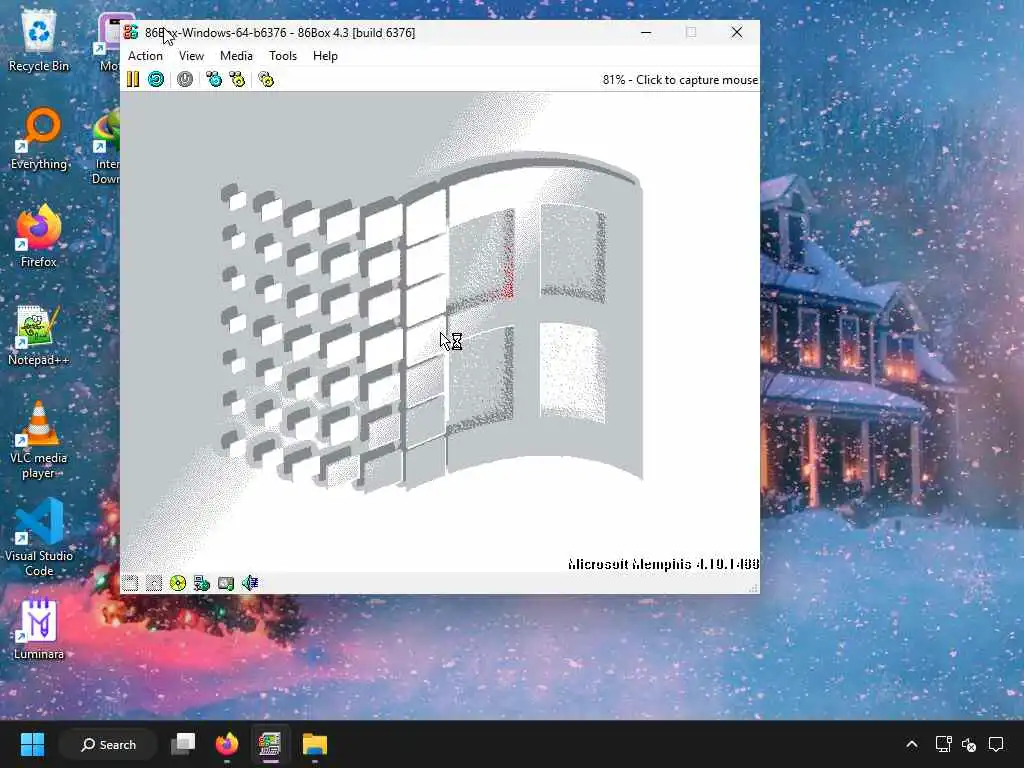The width and height of the screenshot is (1024, 768).
Task: Open the View menu
Action: tap(191, 56)
